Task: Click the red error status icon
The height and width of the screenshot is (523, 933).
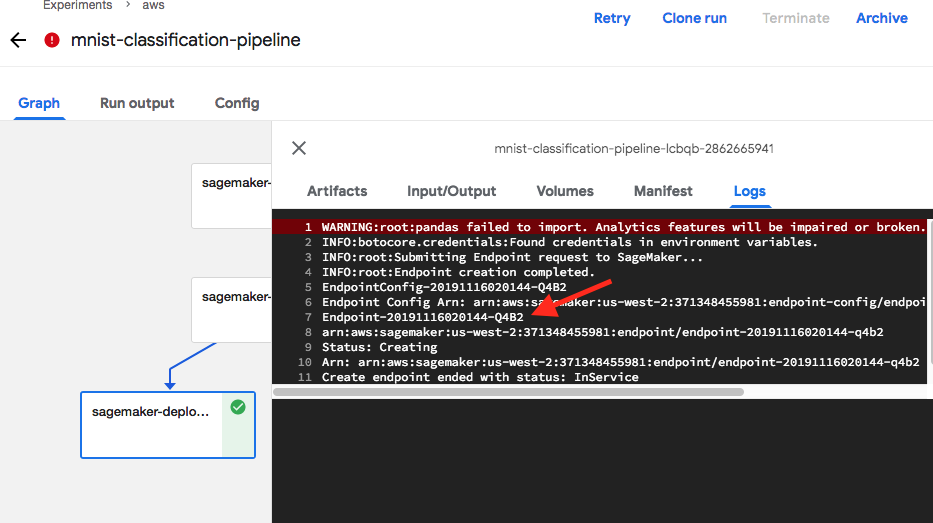Action: click(x=52, y=41)
